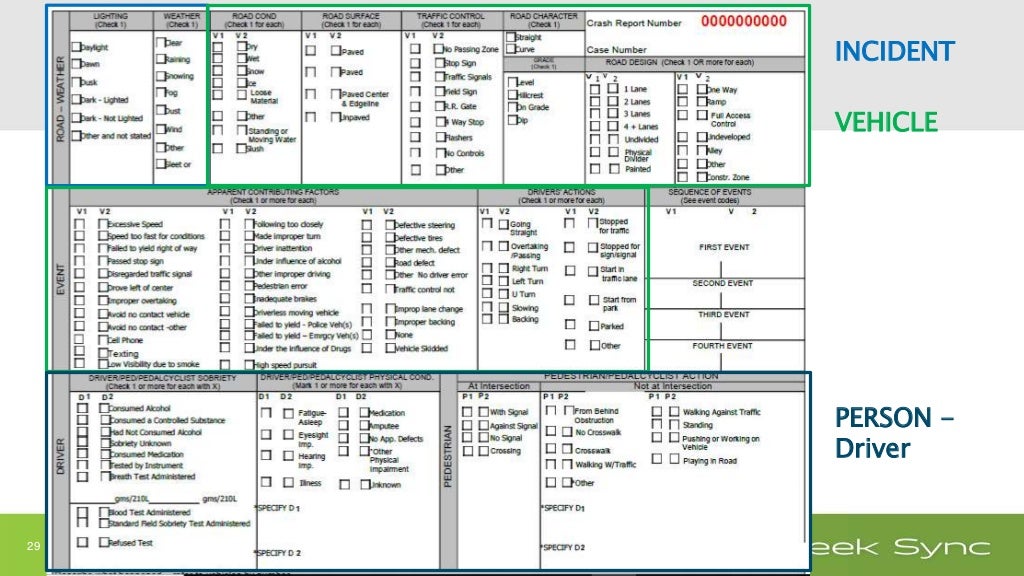Select the Level grade checkbox
This screenshot has height=576, width=1024.
tap(513, 82)
